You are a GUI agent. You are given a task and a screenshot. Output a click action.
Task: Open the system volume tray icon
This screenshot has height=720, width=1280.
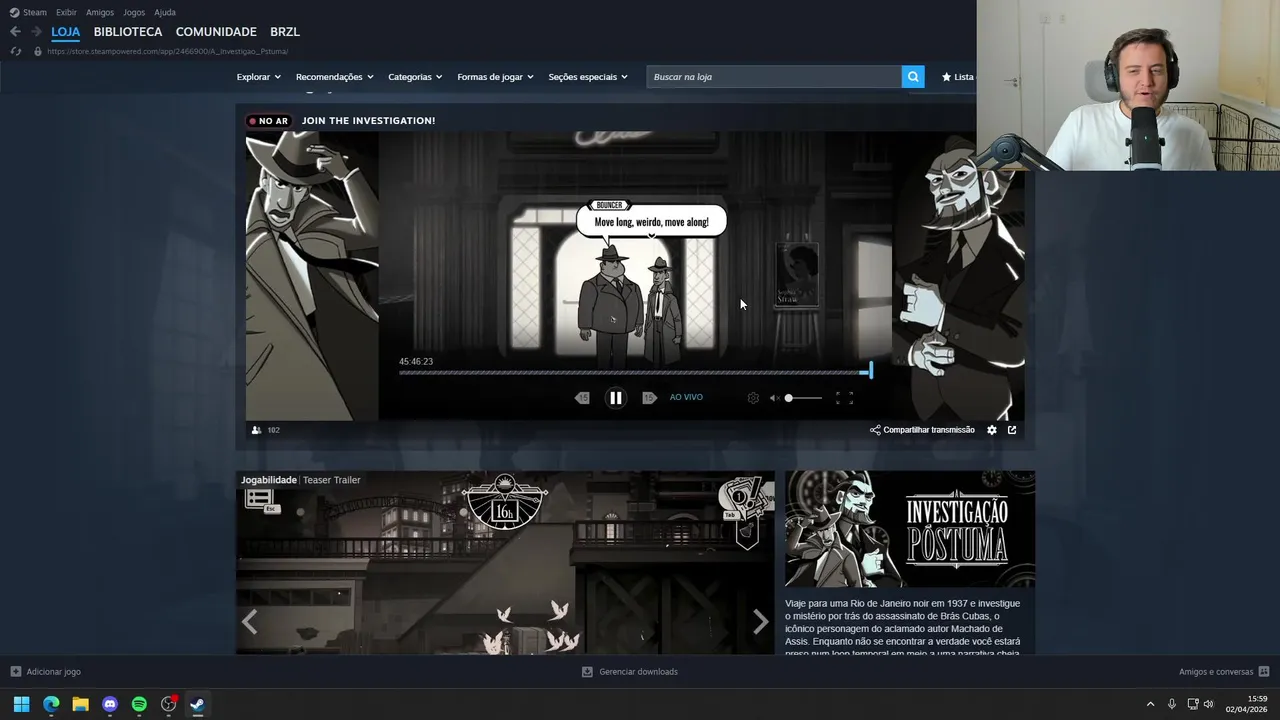coord(1208,704)
